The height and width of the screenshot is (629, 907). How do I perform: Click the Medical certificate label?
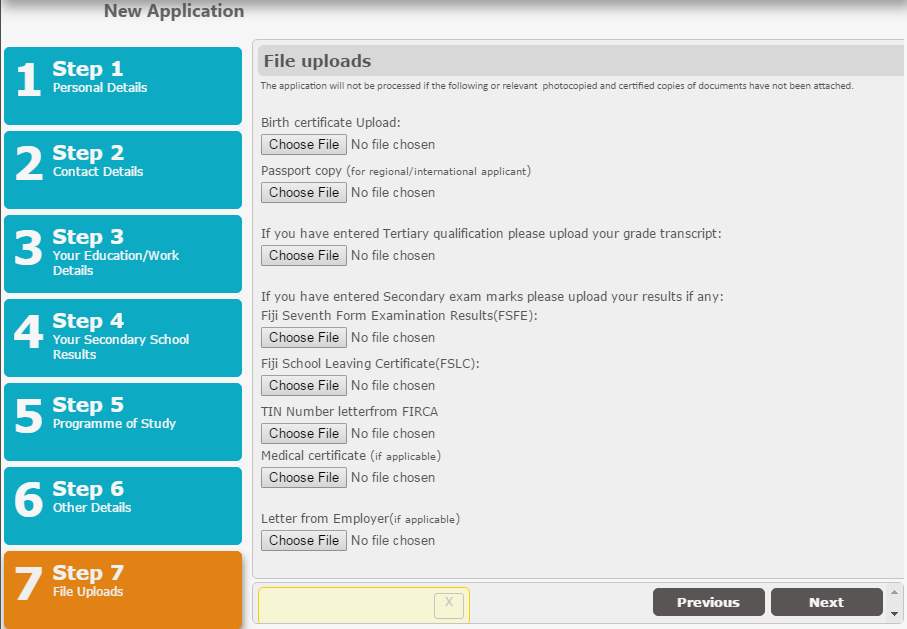[x=351, y=456]
